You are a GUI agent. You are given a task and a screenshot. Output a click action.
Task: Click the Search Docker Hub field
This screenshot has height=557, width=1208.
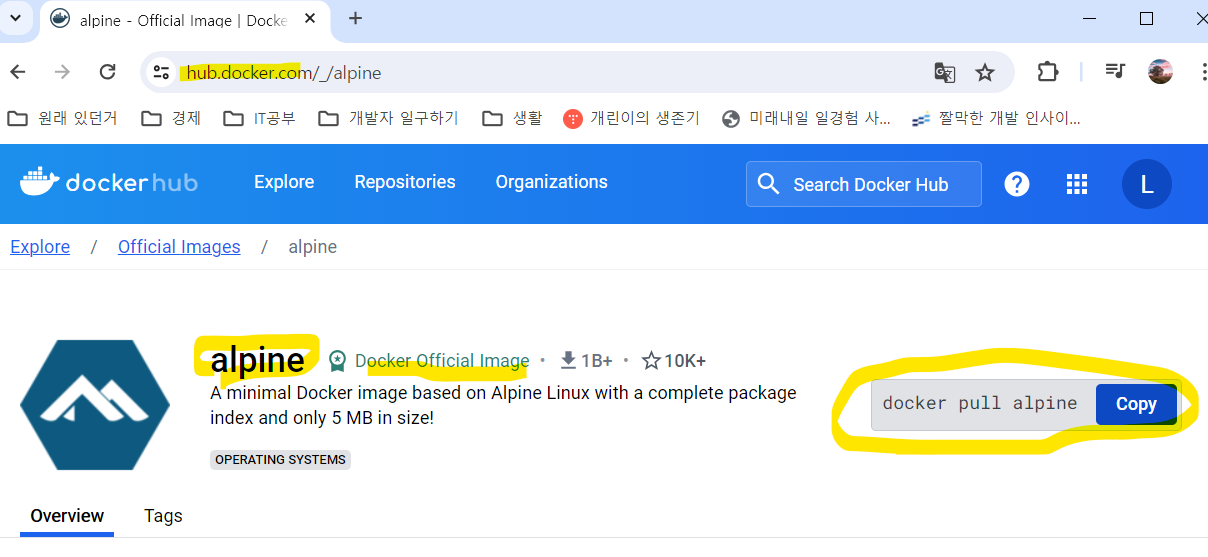tap(864, 184)
